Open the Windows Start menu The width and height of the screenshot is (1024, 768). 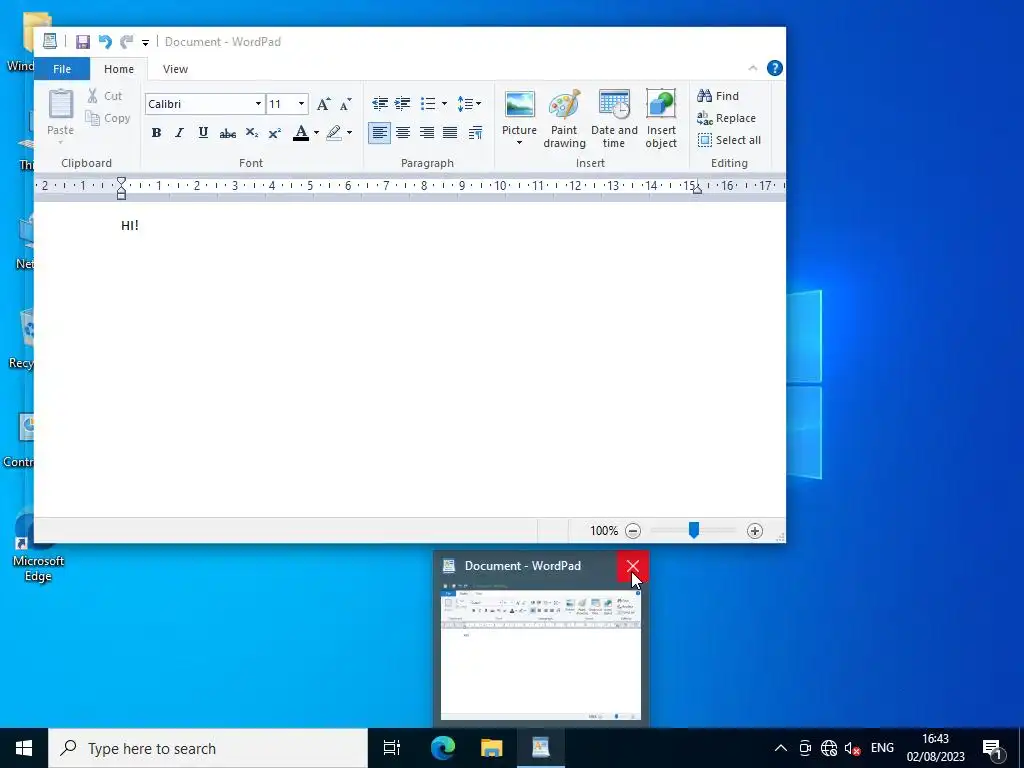click(24, 748)
